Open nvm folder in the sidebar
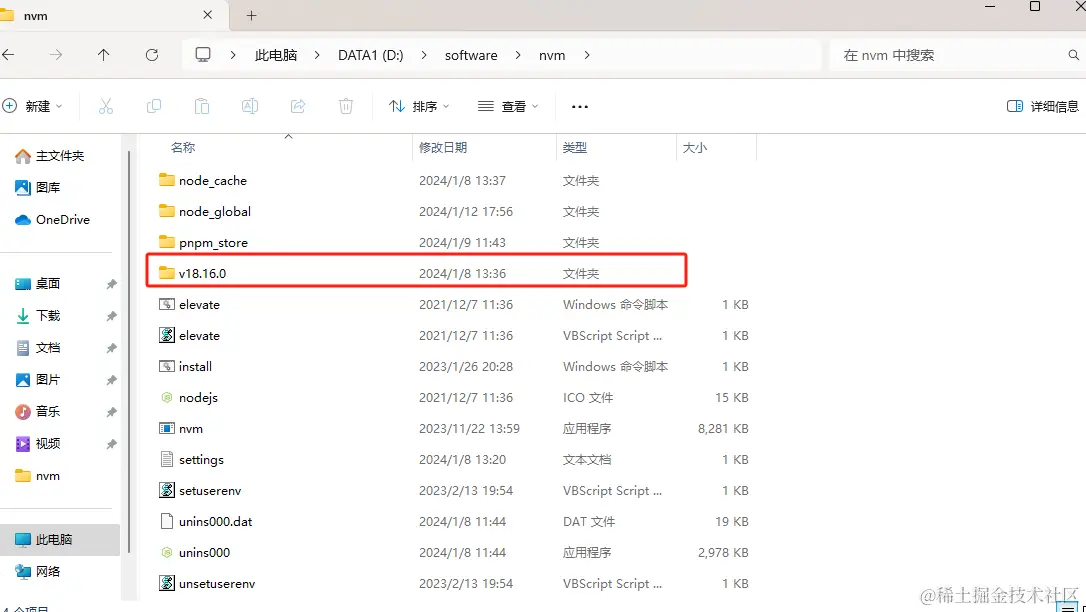Image resolution: width=1086 pixels, height=612 pixels. click(37, 476)
